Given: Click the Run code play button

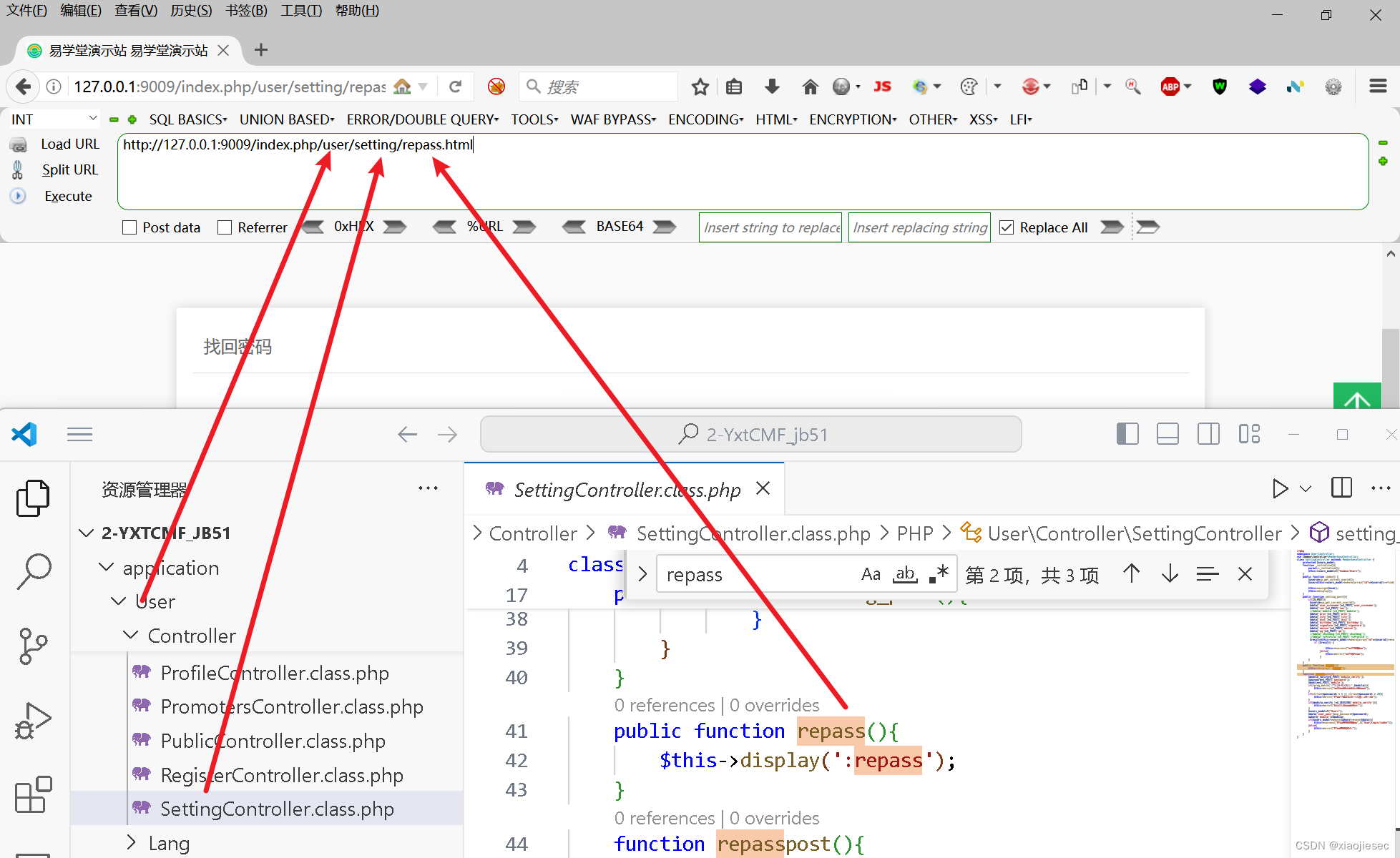Looking at the screenshot, I should [x=1280, y=489].
